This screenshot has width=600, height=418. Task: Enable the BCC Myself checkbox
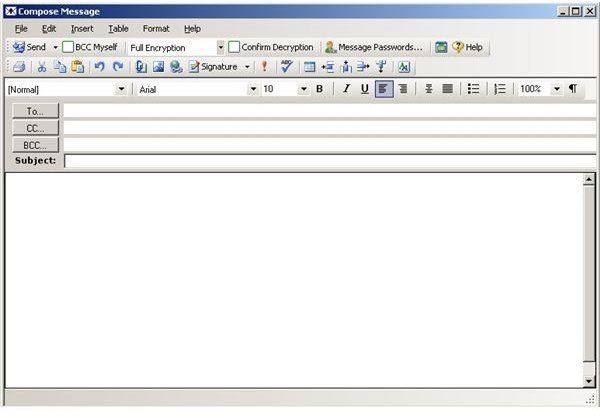pos(68,47)
